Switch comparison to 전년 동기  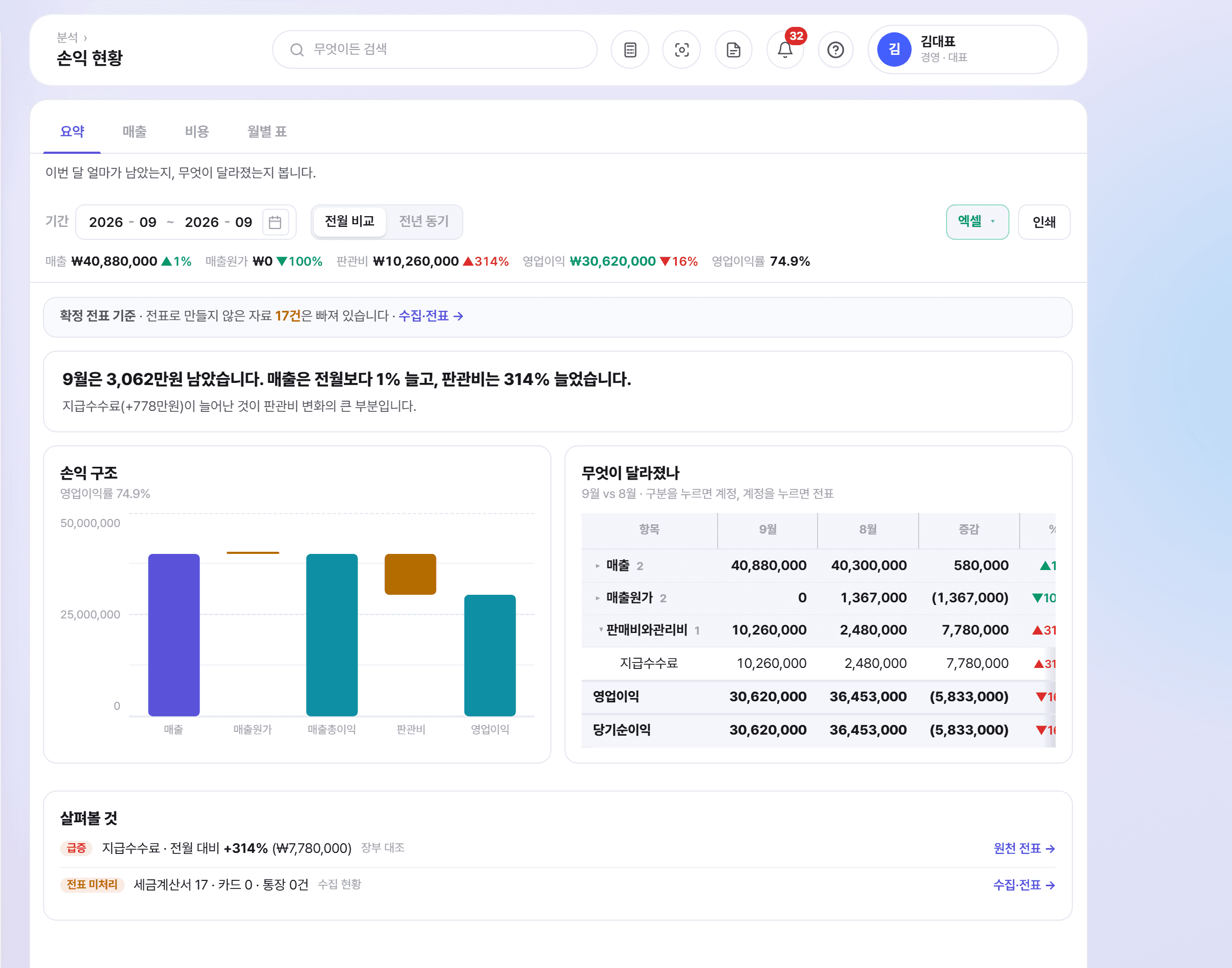(424, 222)
